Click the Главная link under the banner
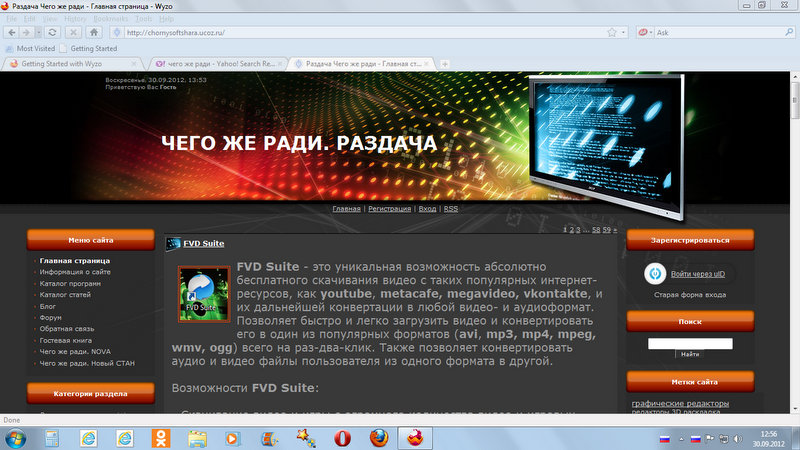The width and height of the screenshot is (800, 450). coord(346,209)
